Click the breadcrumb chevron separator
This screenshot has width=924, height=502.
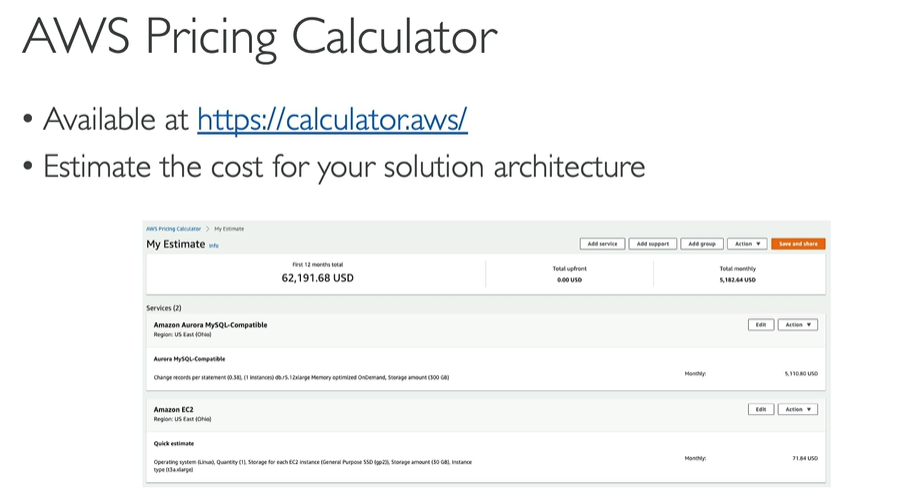click(x=207, y=229)
